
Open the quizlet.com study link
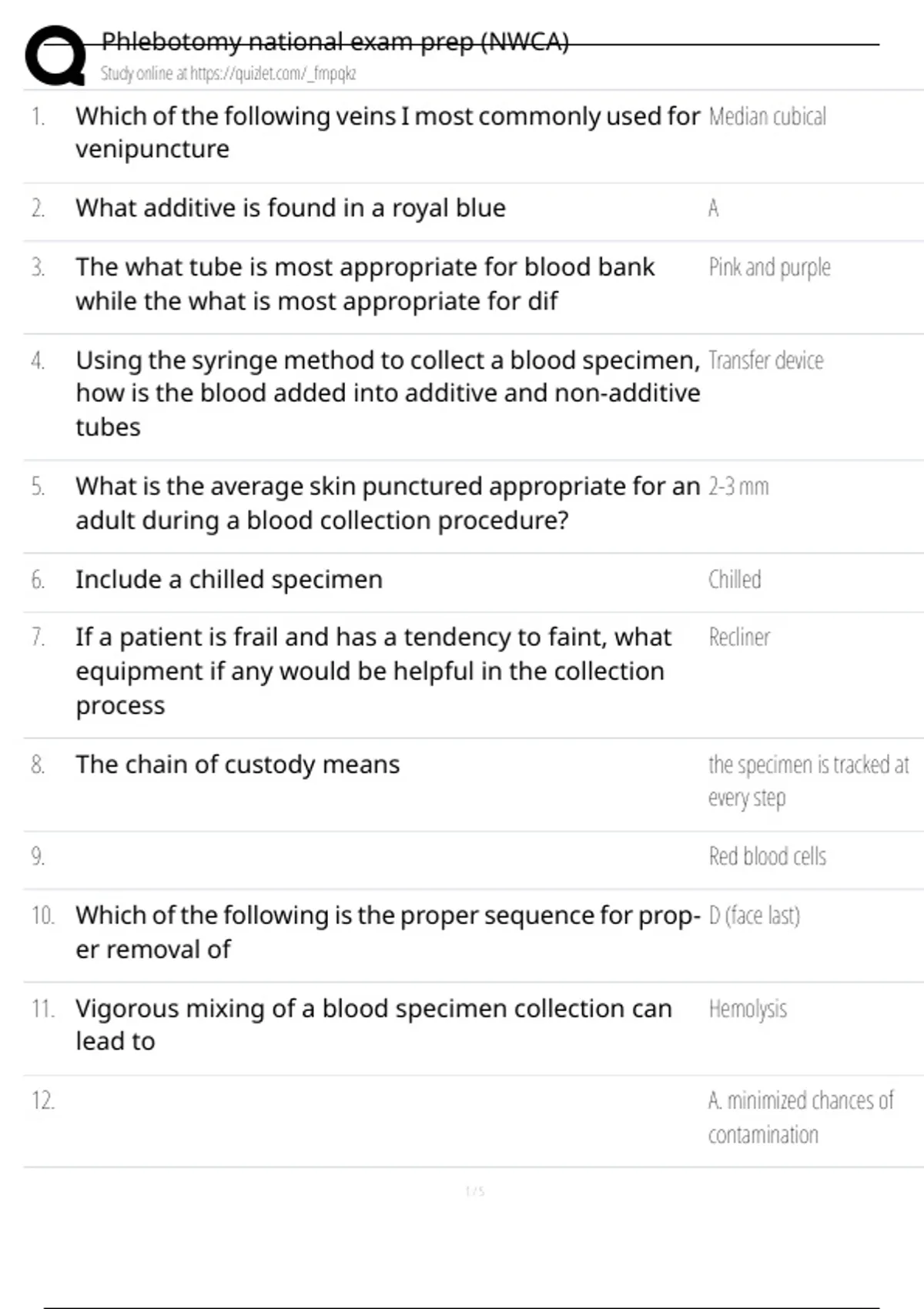(x=228, y=74)
